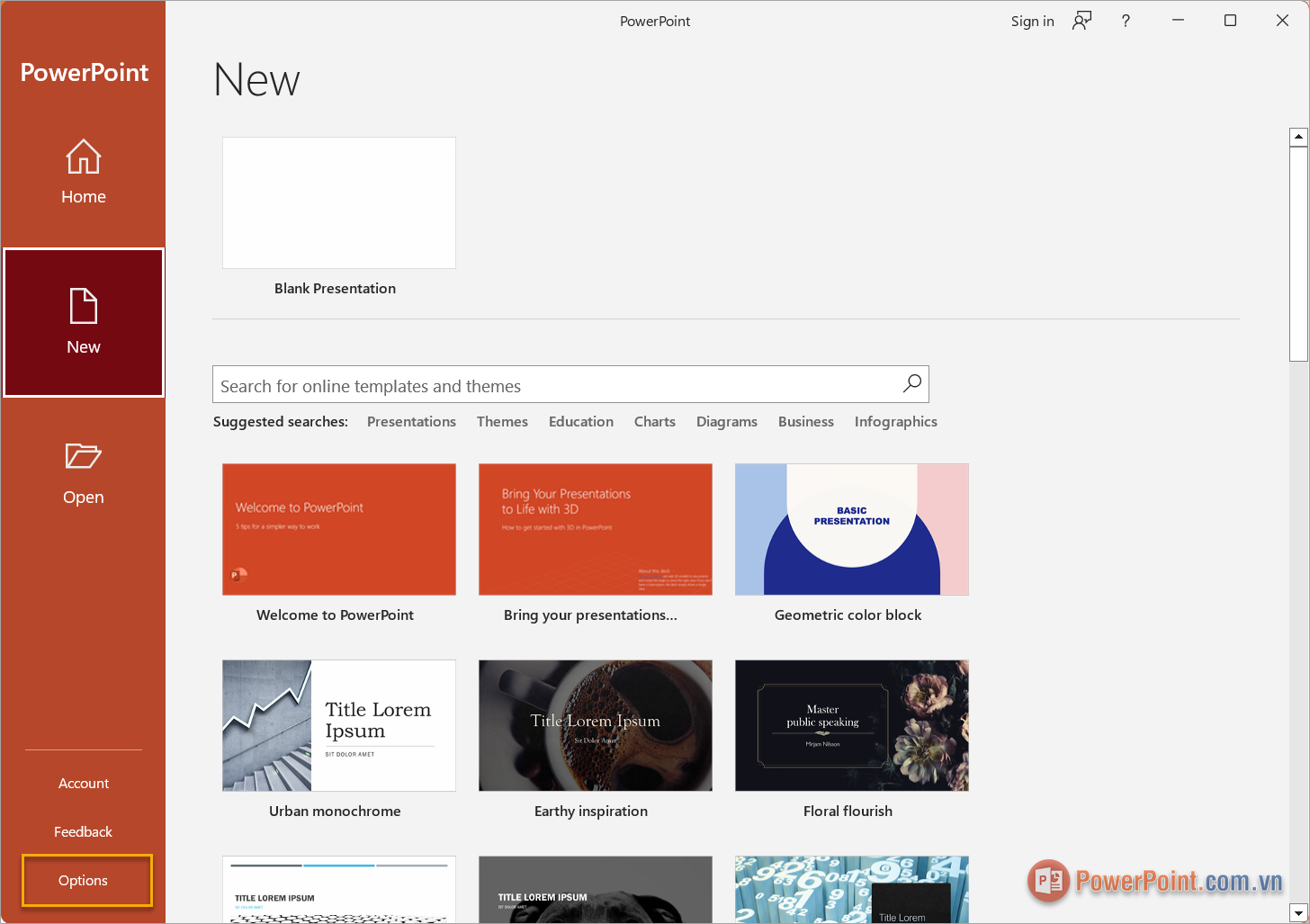The width and height of the screenshot is (1310, 924).
Task: Open the Account page
Action: (84, 783)
